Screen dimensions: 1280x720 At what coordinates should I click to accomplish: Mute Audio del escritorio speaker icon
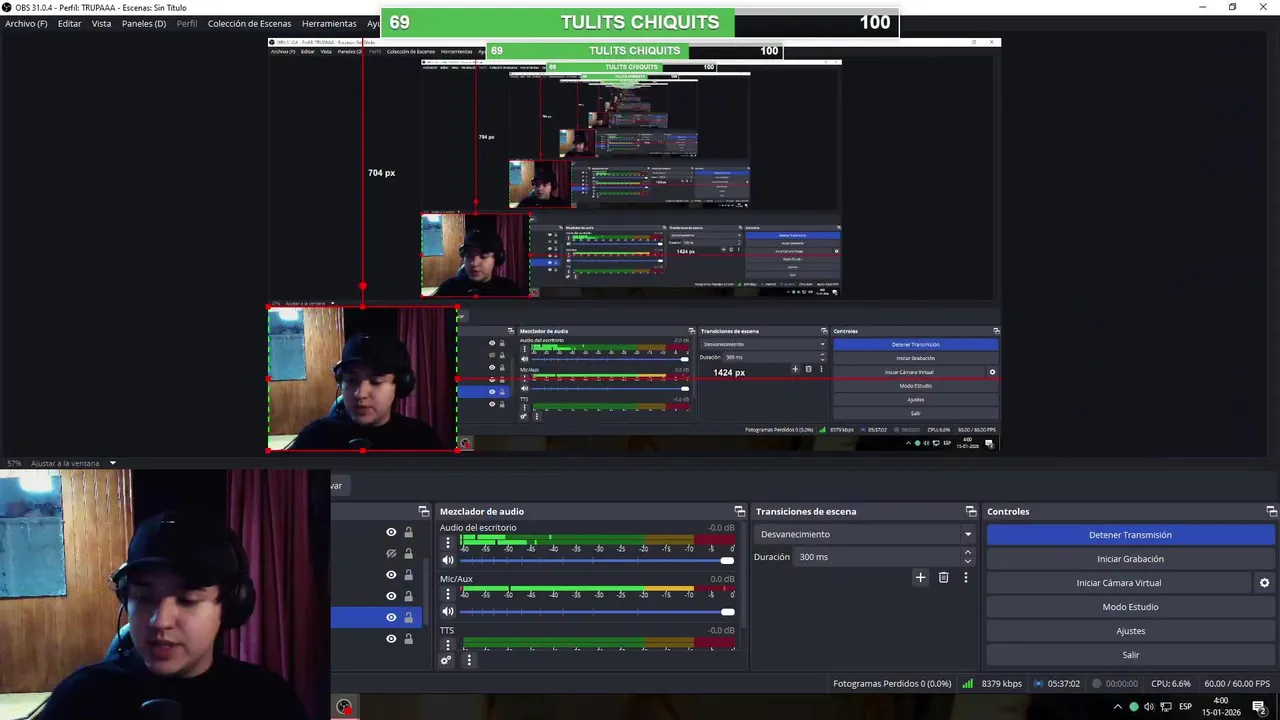448,560
